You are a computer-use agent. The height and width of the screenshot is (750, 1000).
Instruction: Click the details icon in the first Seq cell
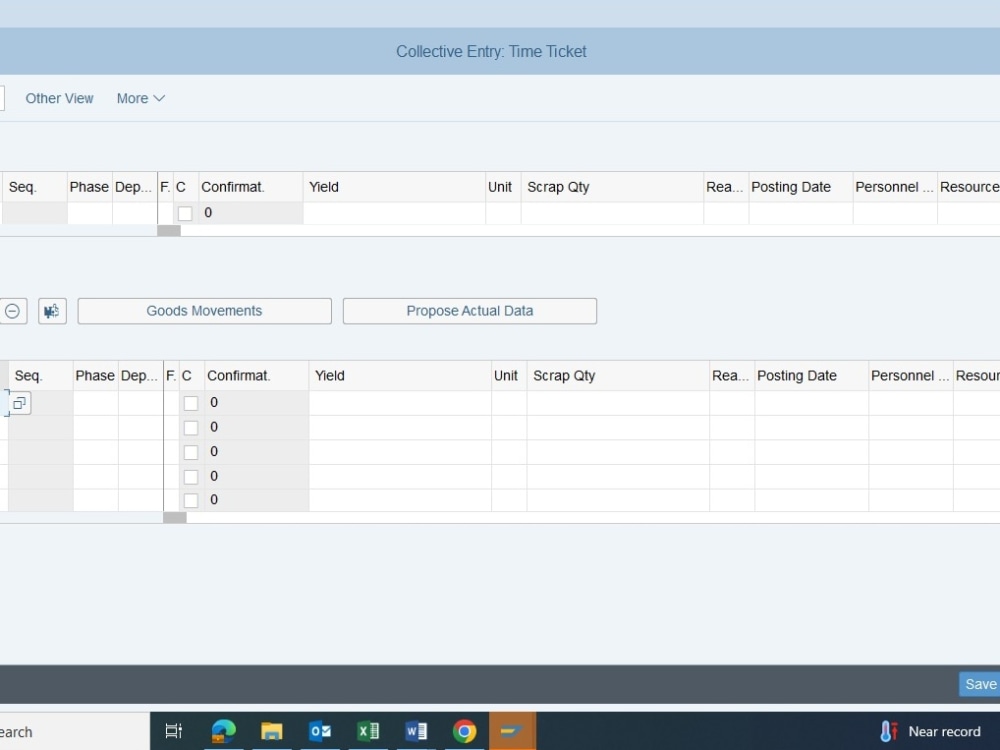[x=19, y=402]
